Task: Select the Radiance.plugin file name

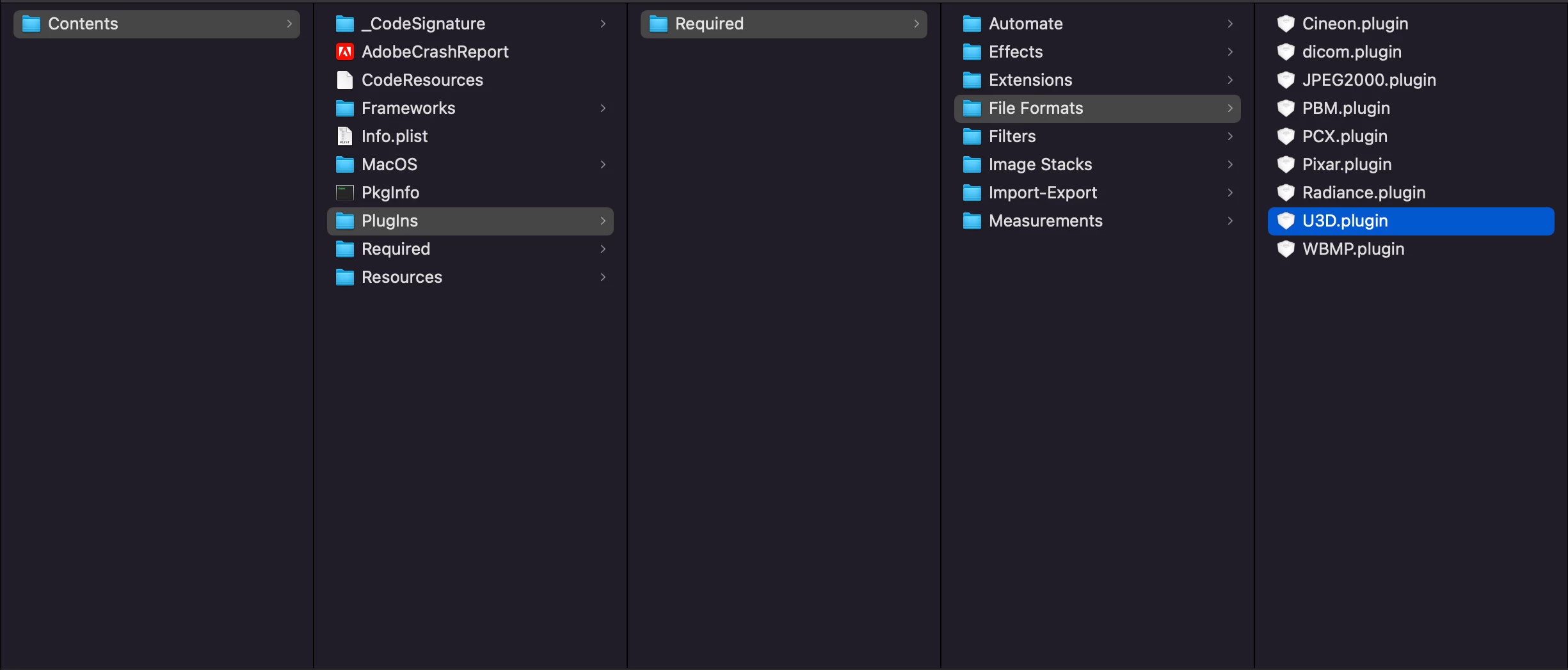Action: (1364, 193)
